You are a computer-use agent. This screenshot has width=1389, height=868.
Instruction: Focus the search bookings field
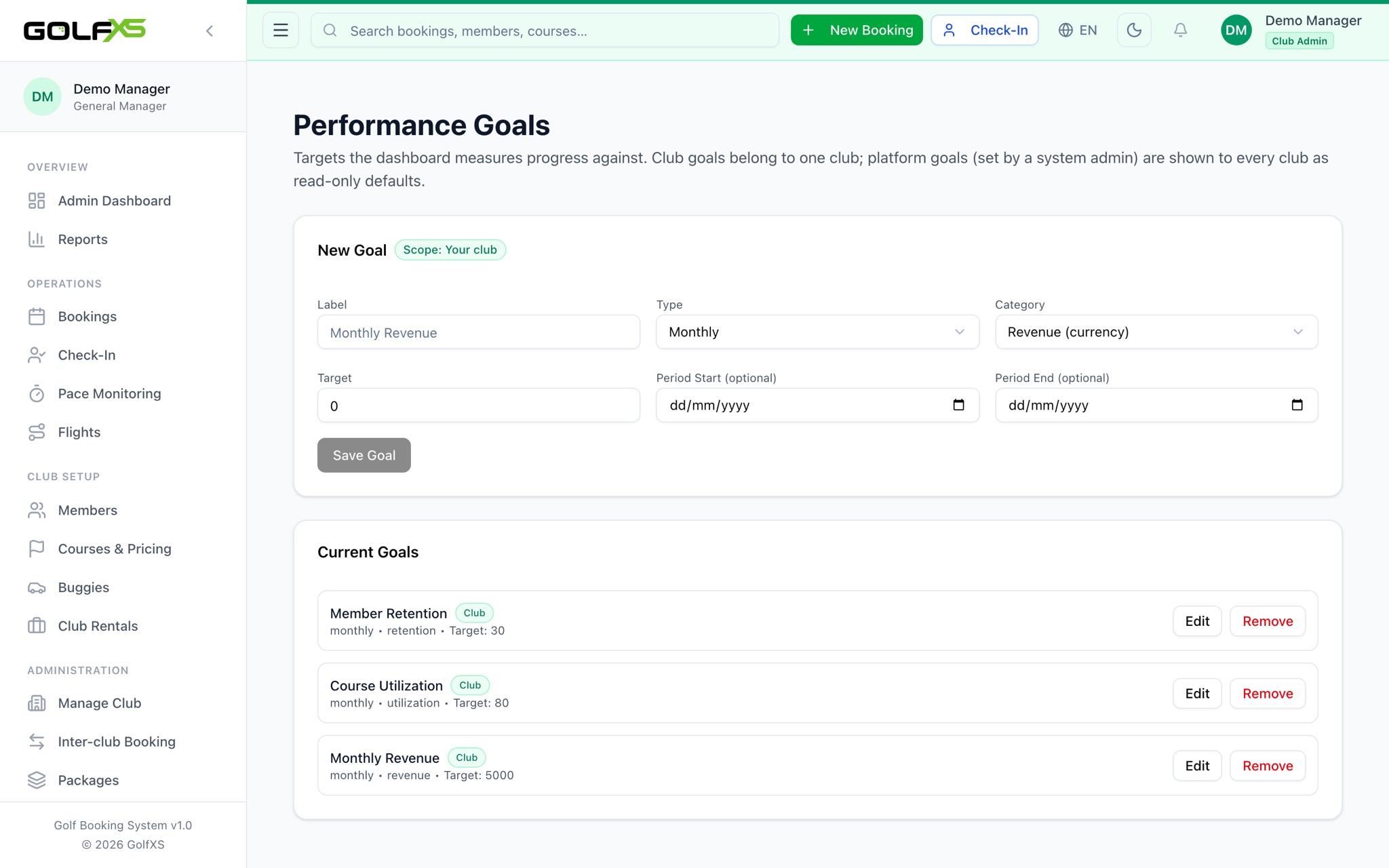click(x=545, y=31)
